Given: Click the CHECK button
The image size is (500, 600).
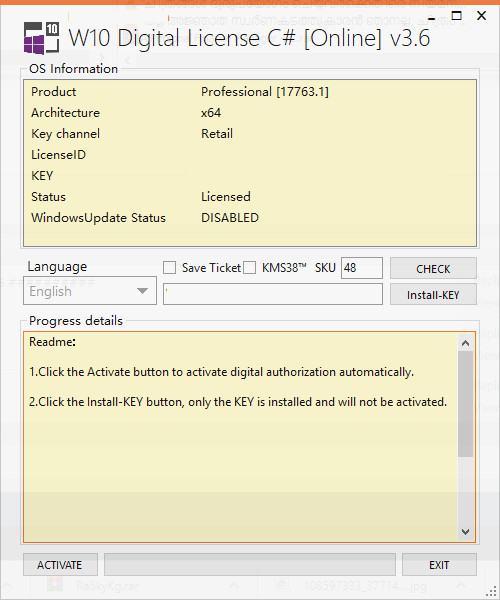Looking at the screenshot, I should tap(433, 269).
